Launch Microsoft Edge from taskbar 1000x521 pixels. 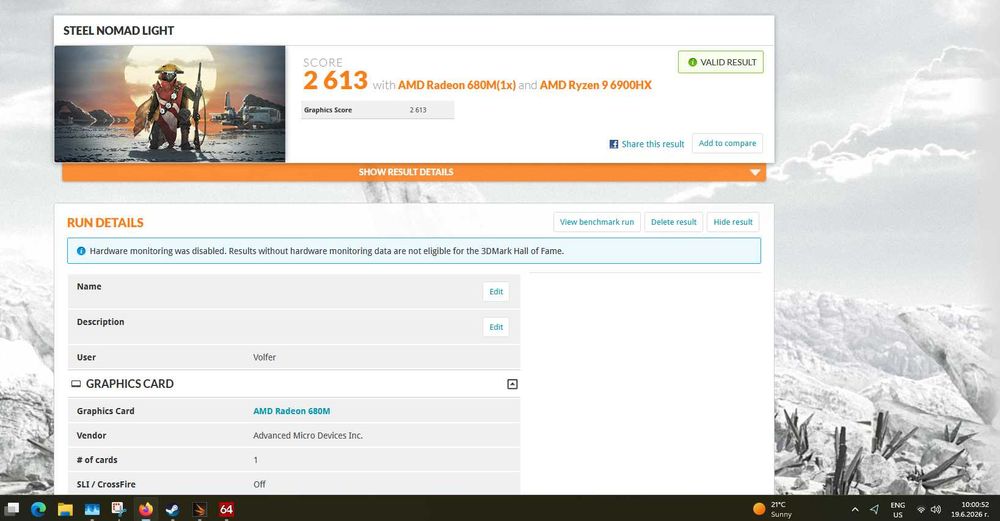[x=38, y=509]
